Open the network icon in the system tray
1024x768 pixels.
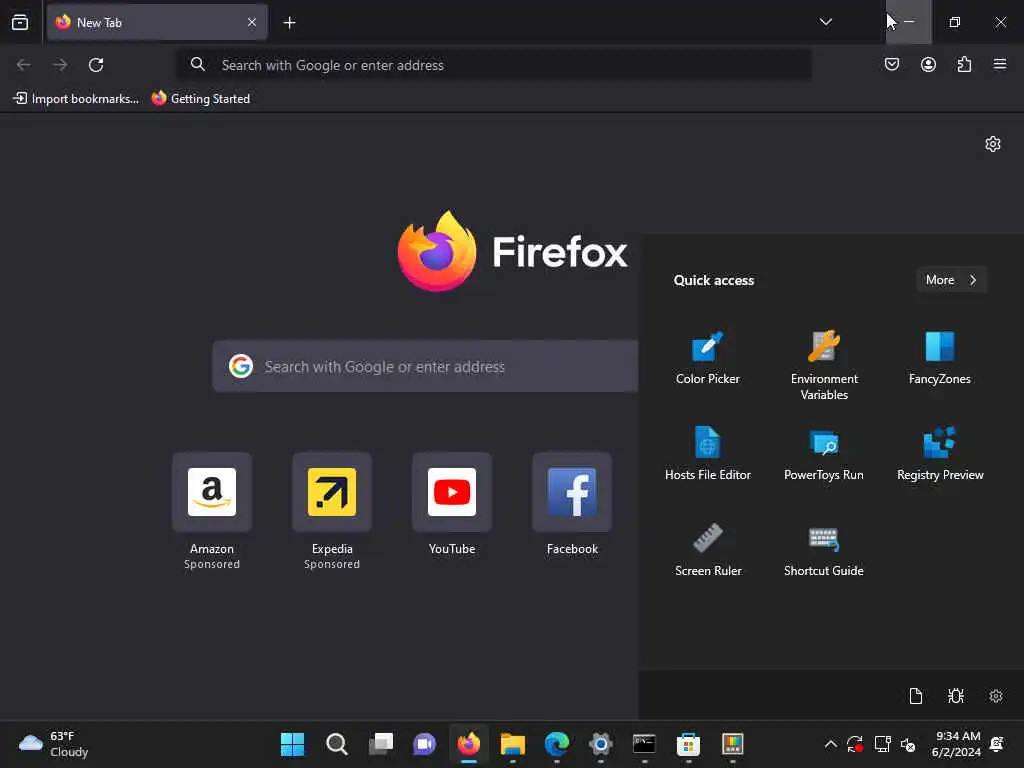(882, 744)
